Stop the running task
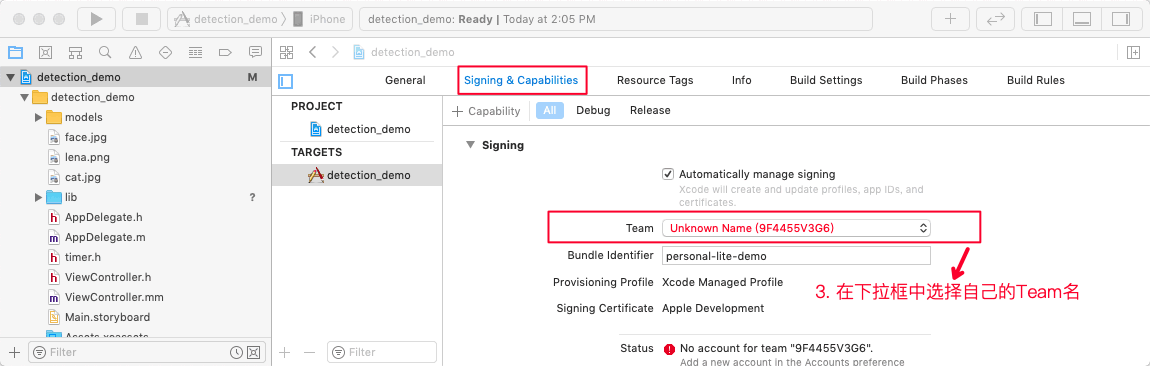This screenshot has width=1150, height=366. 141,19
